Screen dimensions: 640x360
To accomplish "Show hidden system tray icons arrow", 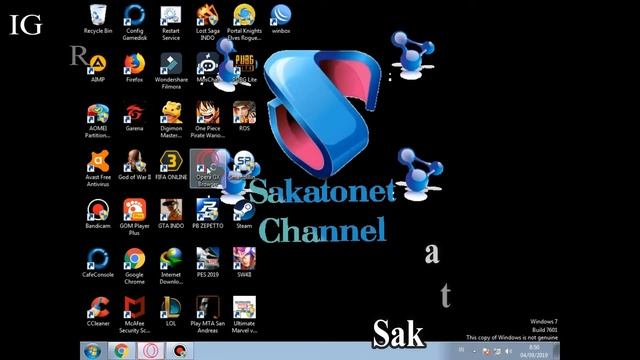I will tap(474, 351).
